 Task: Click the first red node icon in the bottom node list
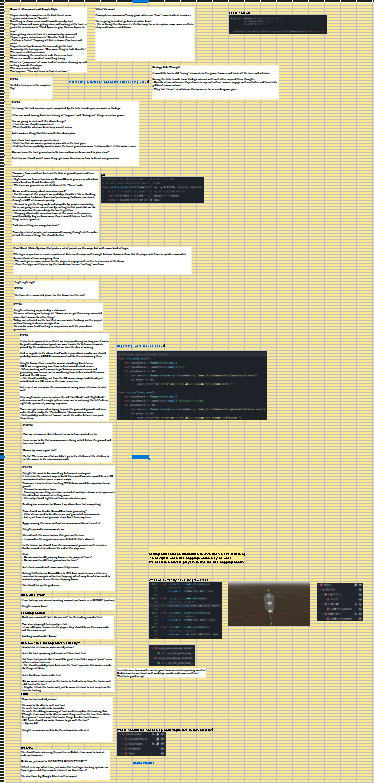coord(123,734)
